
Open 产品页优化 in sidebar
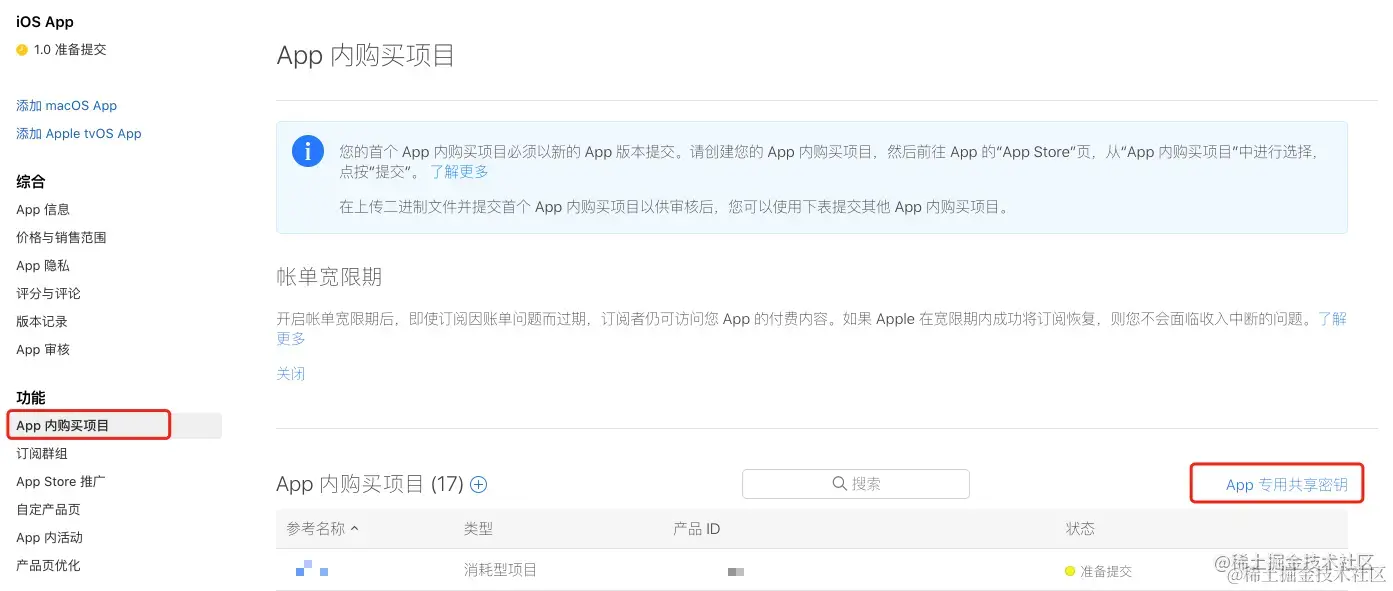[48, 565]
